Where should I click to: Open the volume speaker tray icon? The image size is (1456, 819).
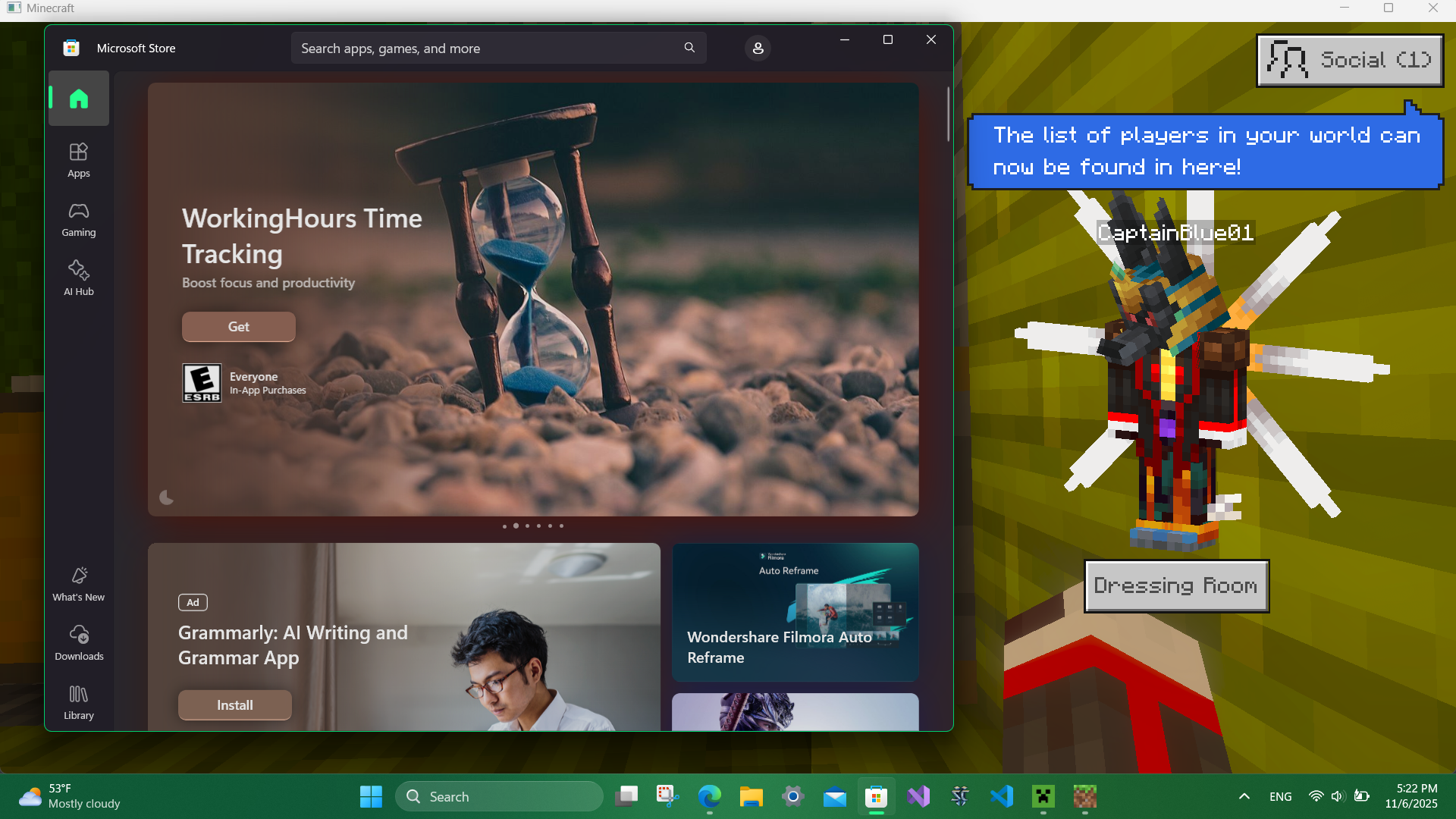pos(1338,797)
